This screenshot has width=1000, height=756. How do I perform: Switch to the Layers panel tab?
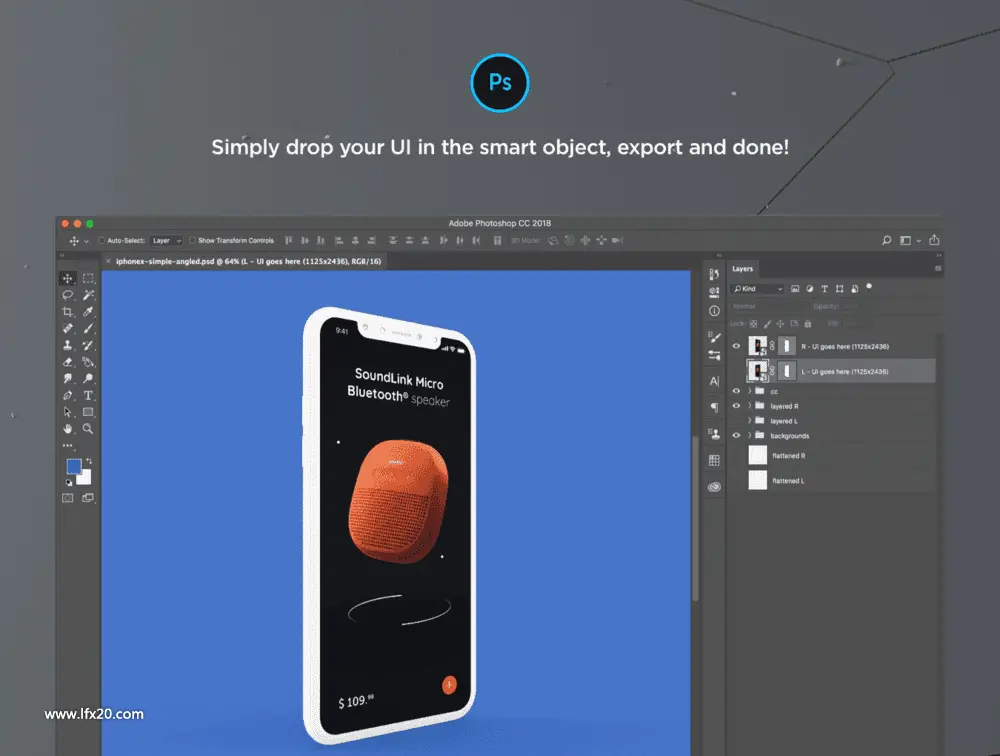[x=742, y=269]
